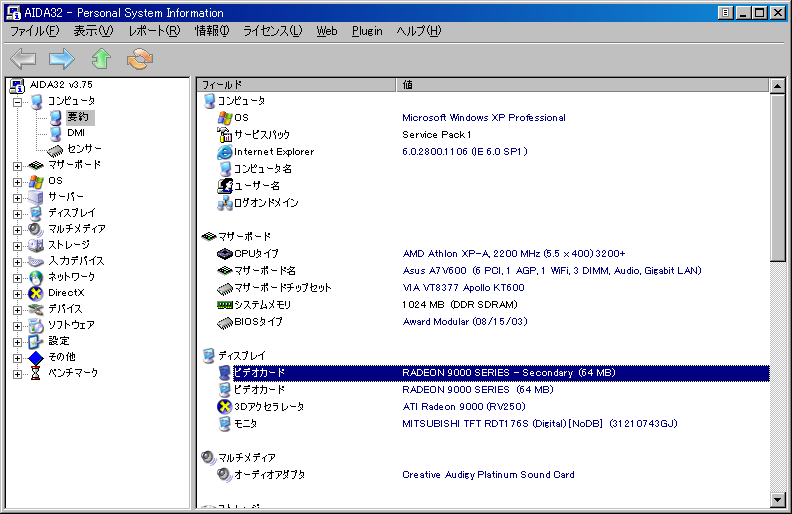The height and width of the screenshot is (514, 792).
Task: Expand the OS tree node
Action: 18,182
